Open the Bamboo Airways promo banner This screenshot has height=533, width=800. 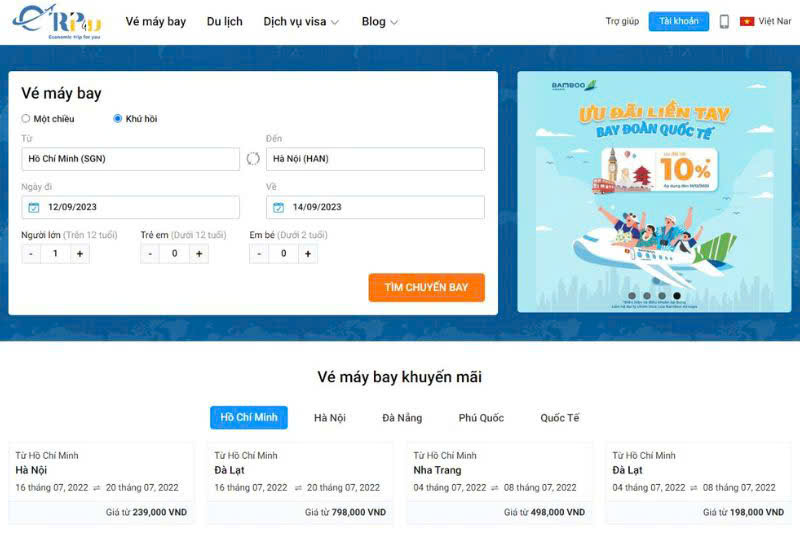[x=655, y=192]
